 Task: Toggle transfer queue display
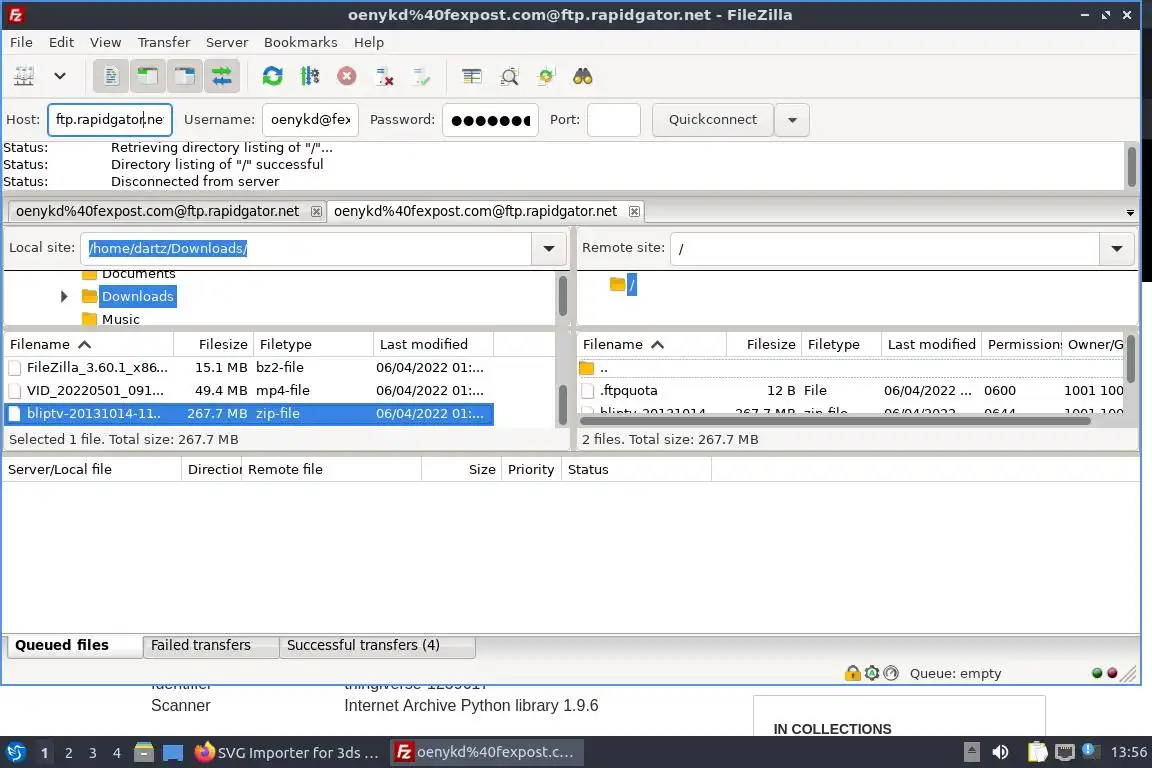tap(221, 76)
